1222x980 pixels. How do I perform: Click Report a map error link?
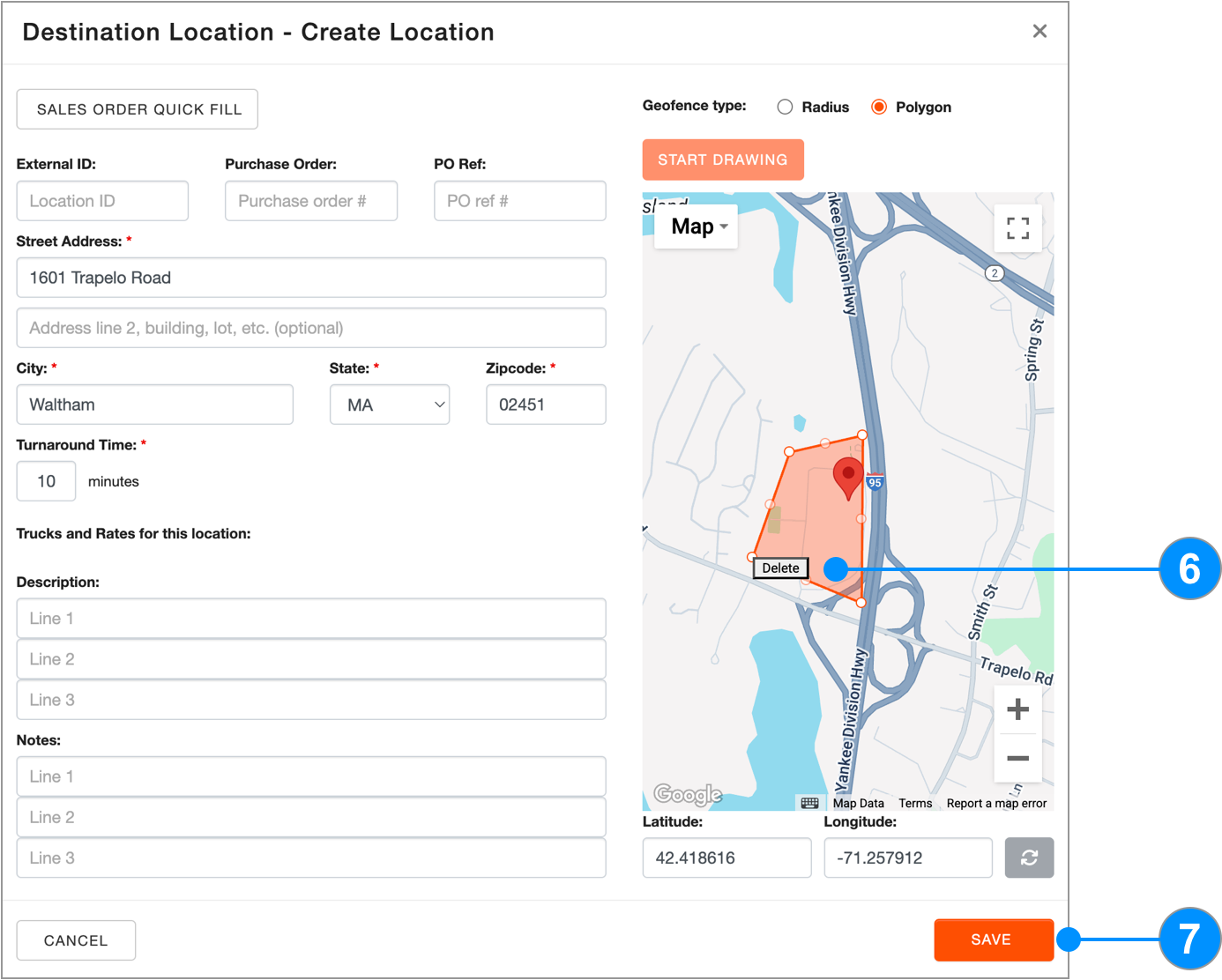(x=996, y=803)
